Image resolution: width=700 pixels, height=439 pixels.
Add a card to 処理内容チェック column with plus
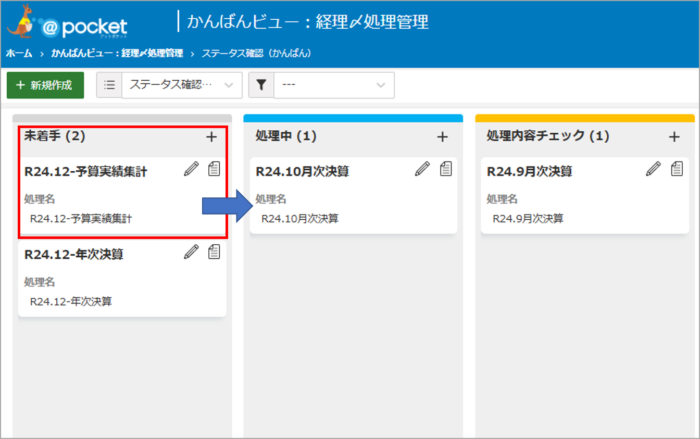click(x=674, y=137)
